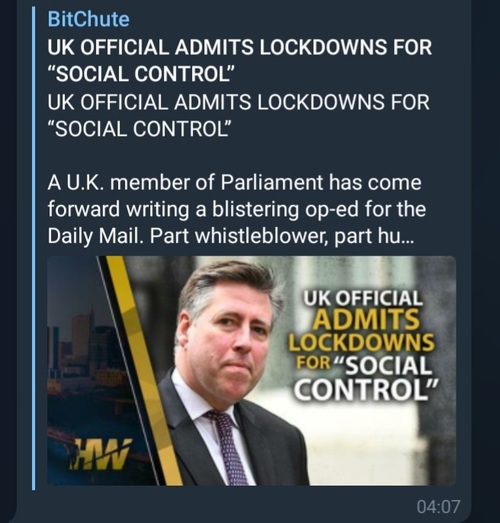Click the 04:07 message timestamp

438,506
